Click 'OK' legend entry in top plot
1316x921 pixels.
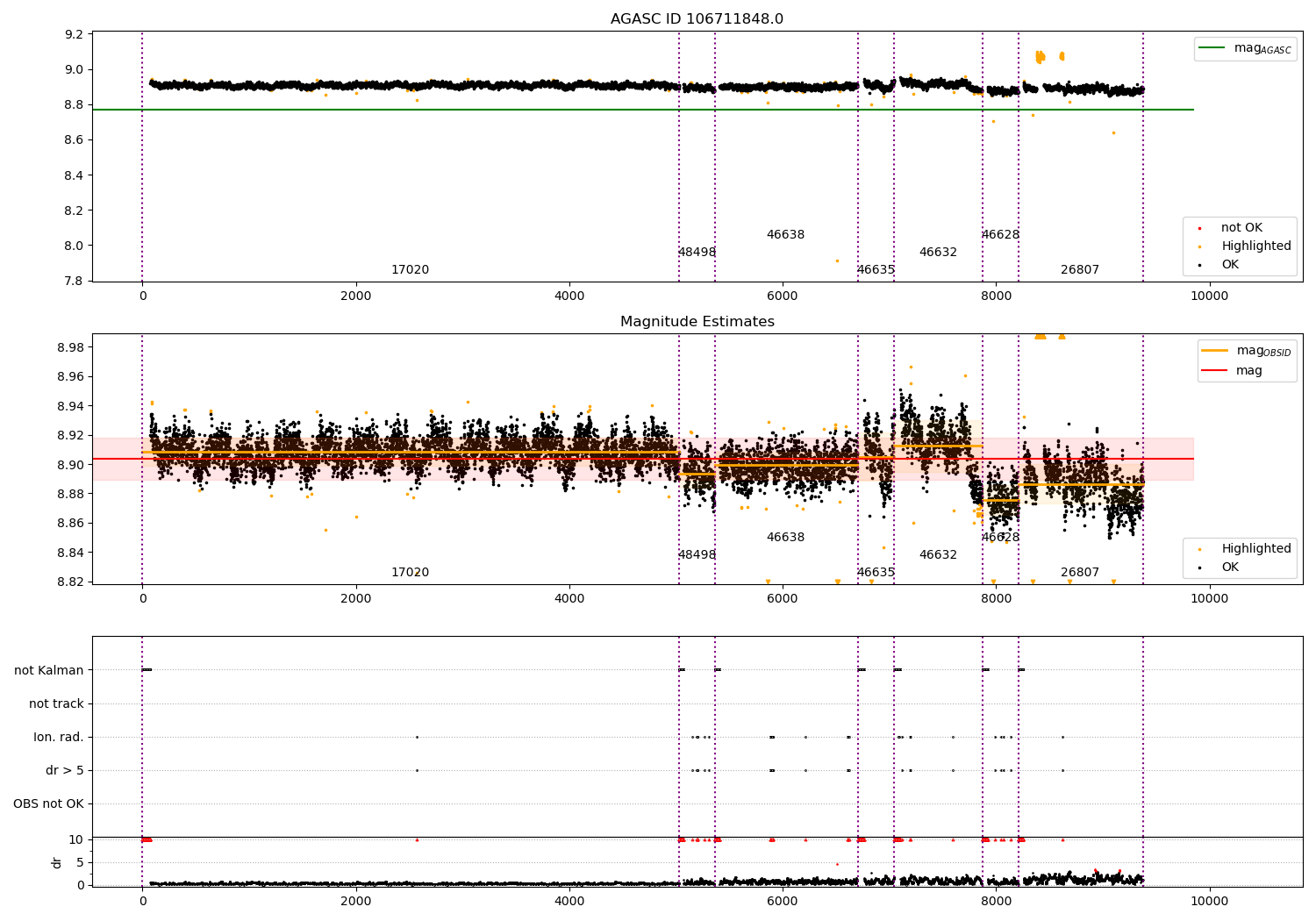(x=1230, y=264)
